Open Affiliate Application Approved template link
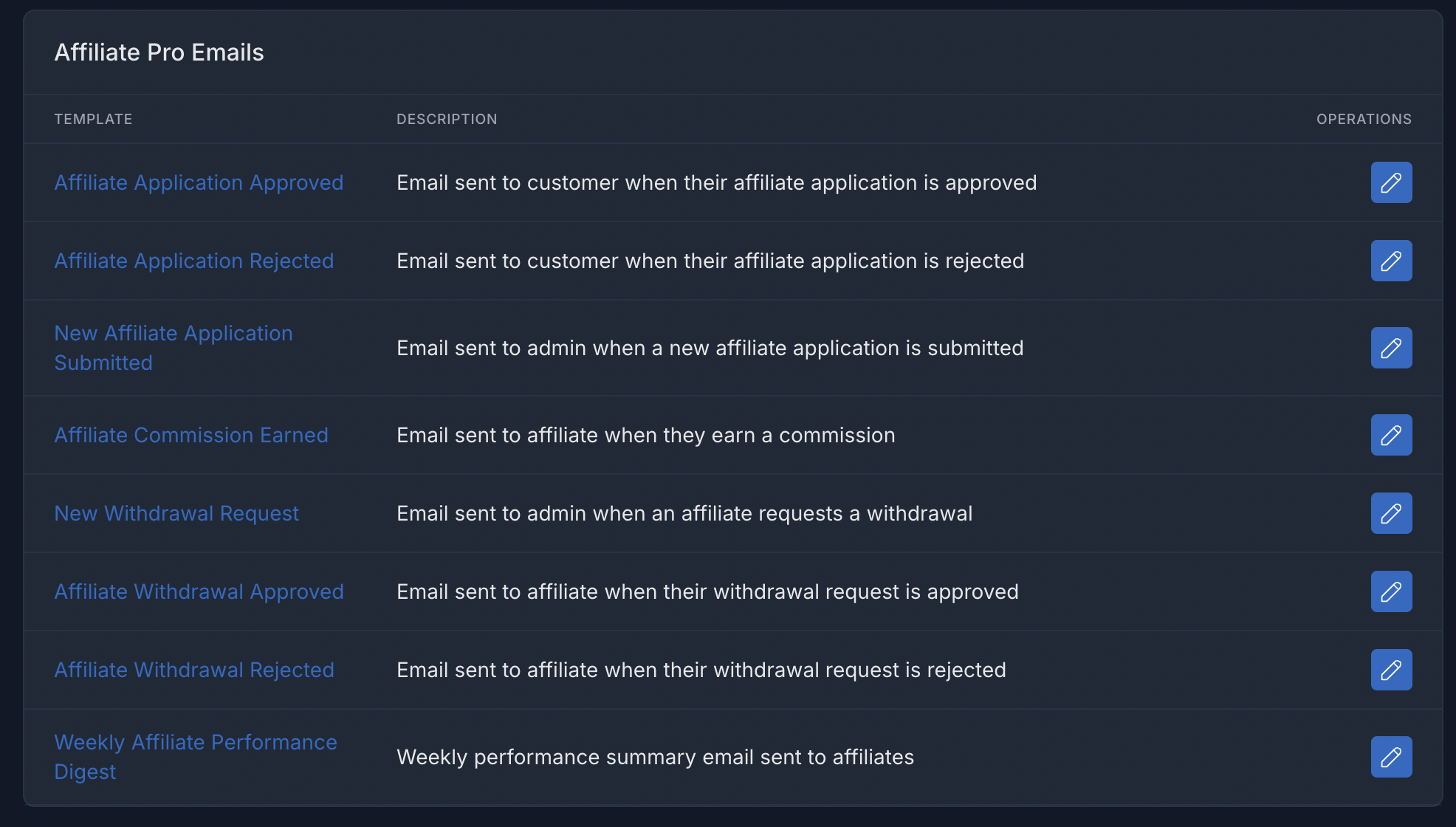This screenshot has height=827, width=1456. 199,182
